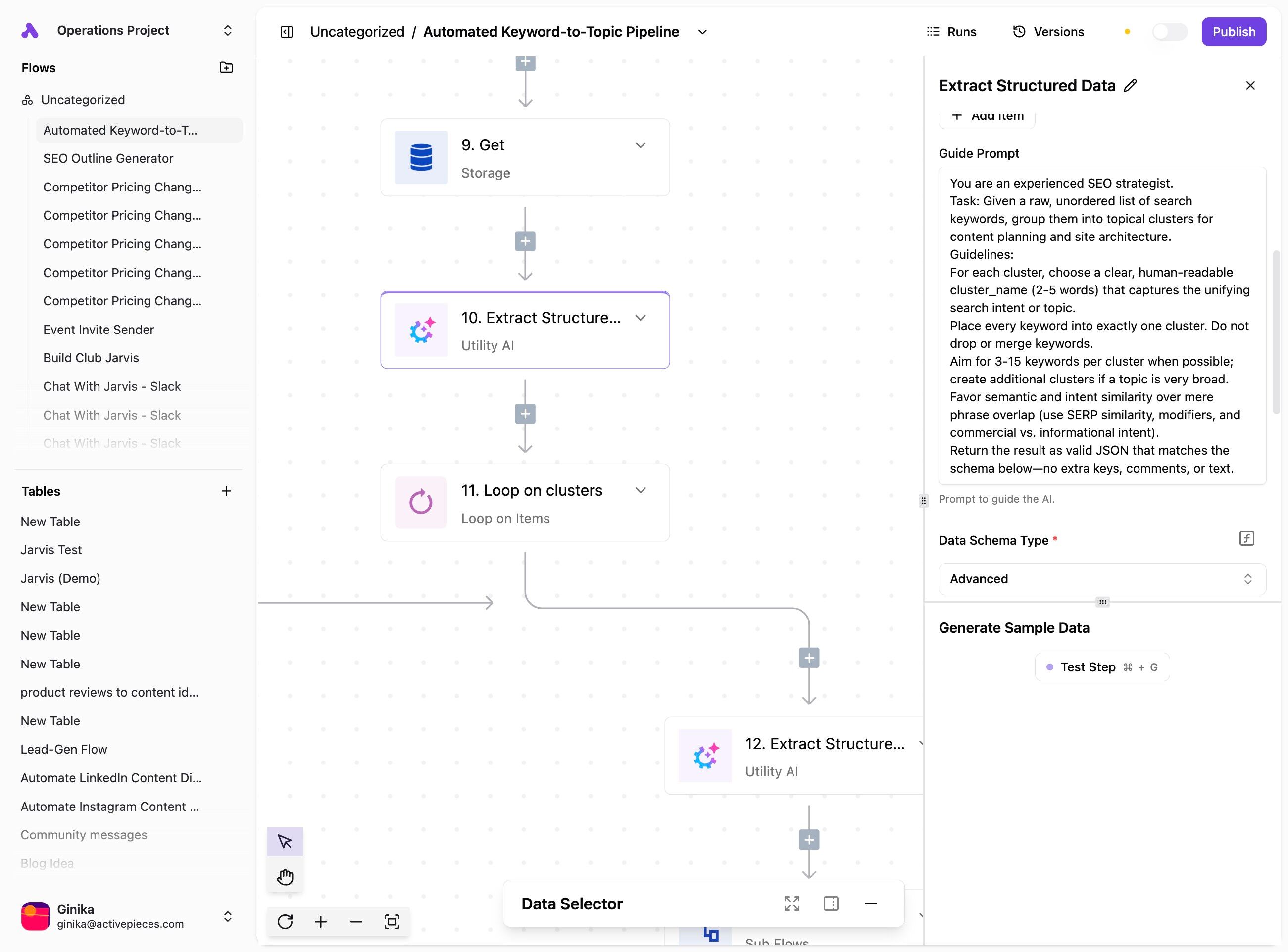Expand Data Selector to full screen

792,904
